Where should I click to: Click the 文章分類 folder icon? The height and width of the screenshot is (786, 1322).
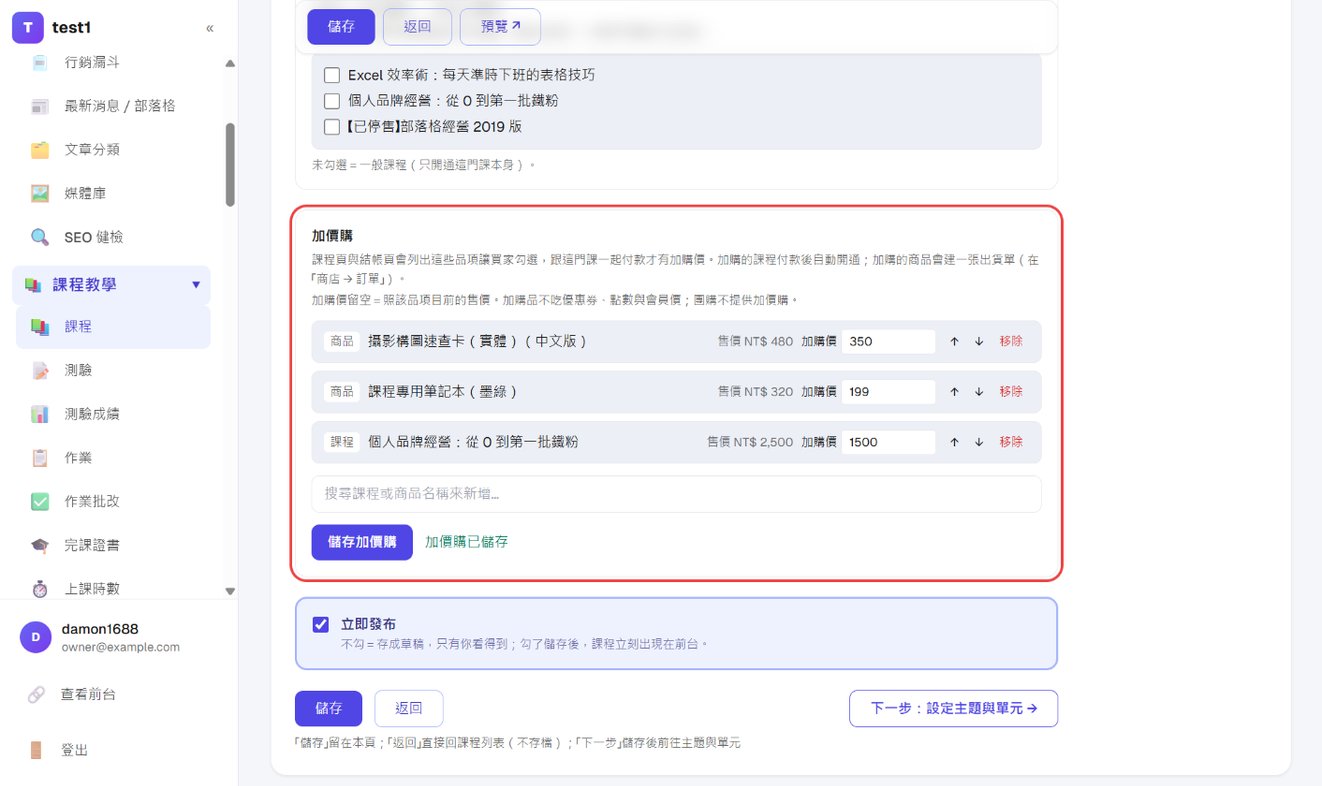40,150
